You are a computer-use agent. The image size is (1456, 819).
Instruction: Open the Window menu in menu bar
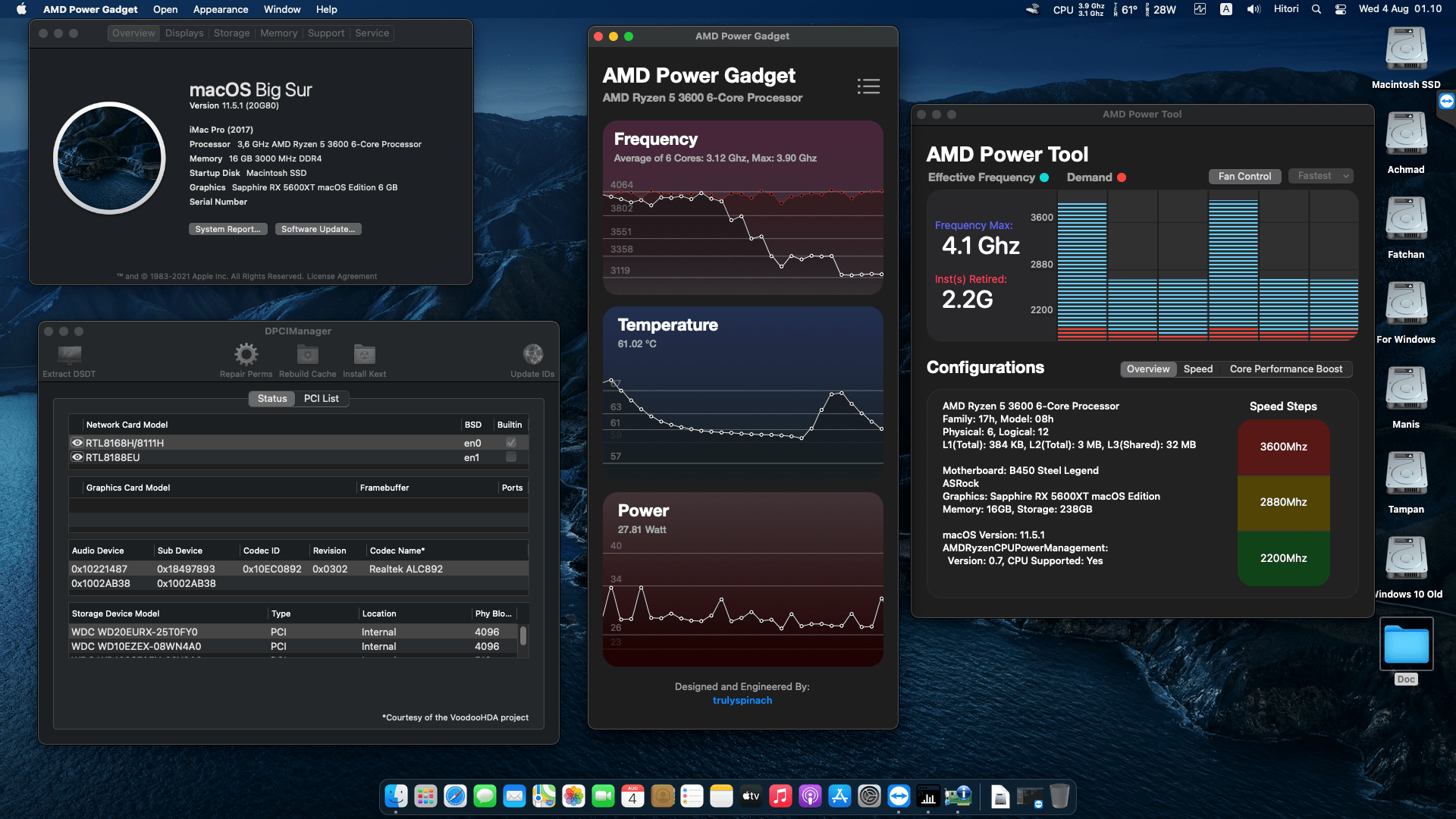click(282, 9)
